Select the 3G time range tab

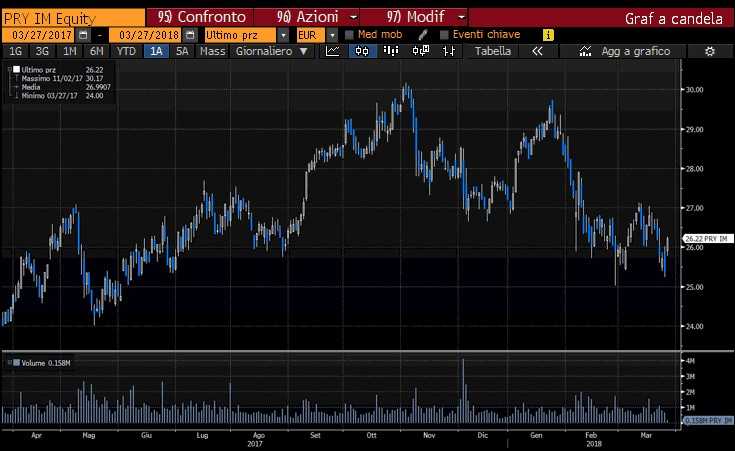[42, 51]
